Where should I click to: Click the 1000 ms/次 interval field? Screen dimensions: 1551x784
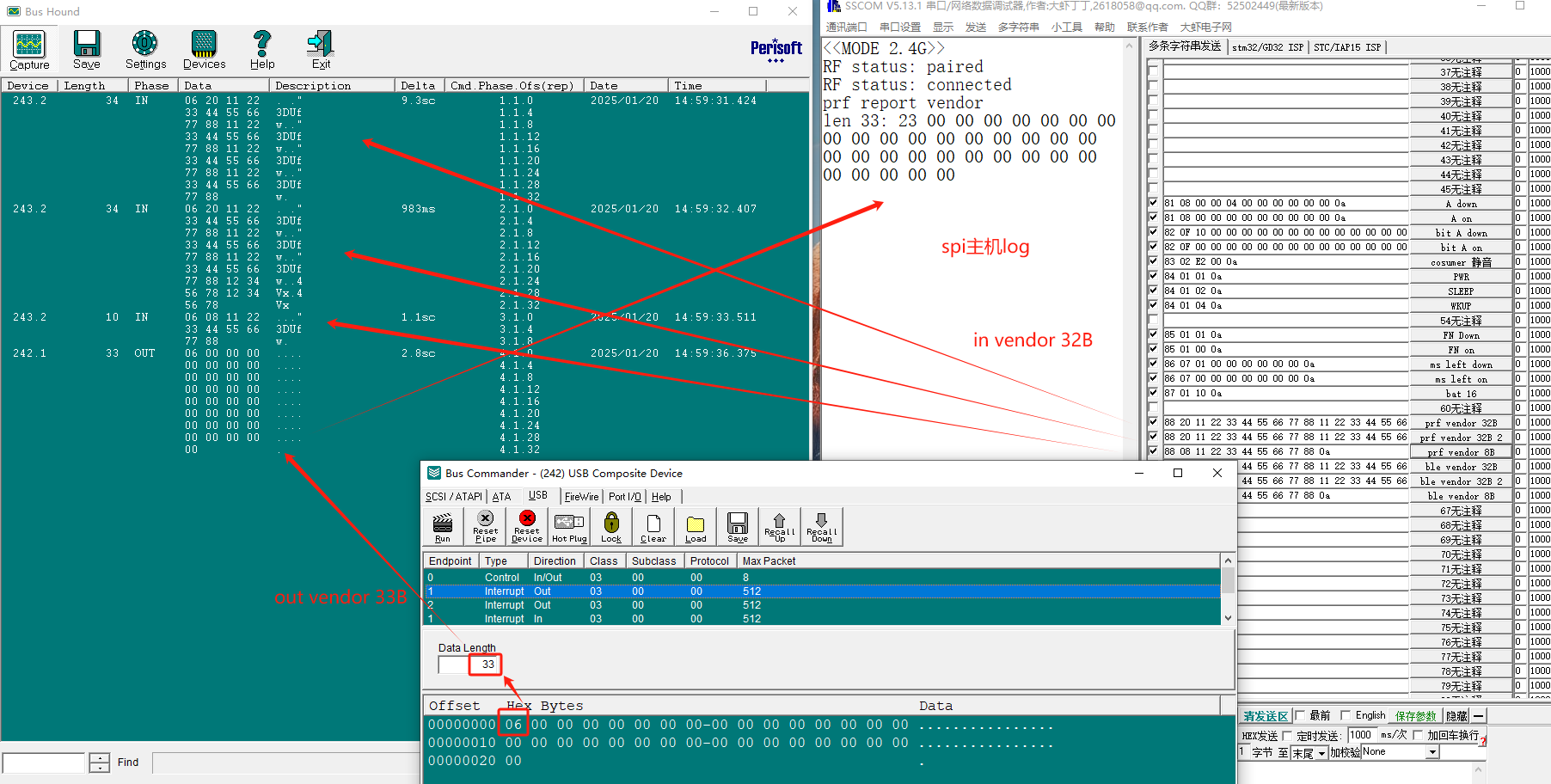[x=1362, y=735]
